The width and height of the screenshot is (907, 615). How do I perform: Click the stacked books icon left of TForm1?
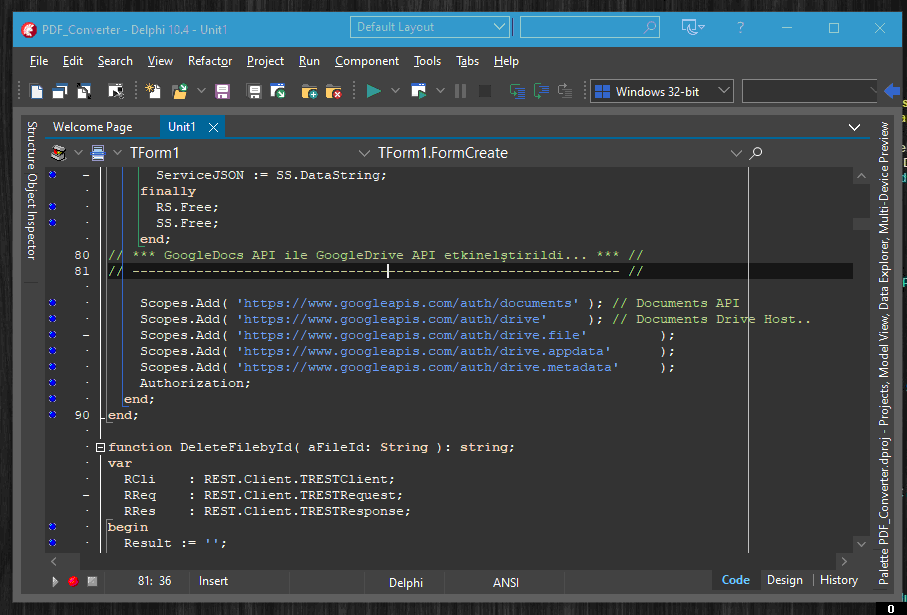pyautogui.click(x=58, y=153)
